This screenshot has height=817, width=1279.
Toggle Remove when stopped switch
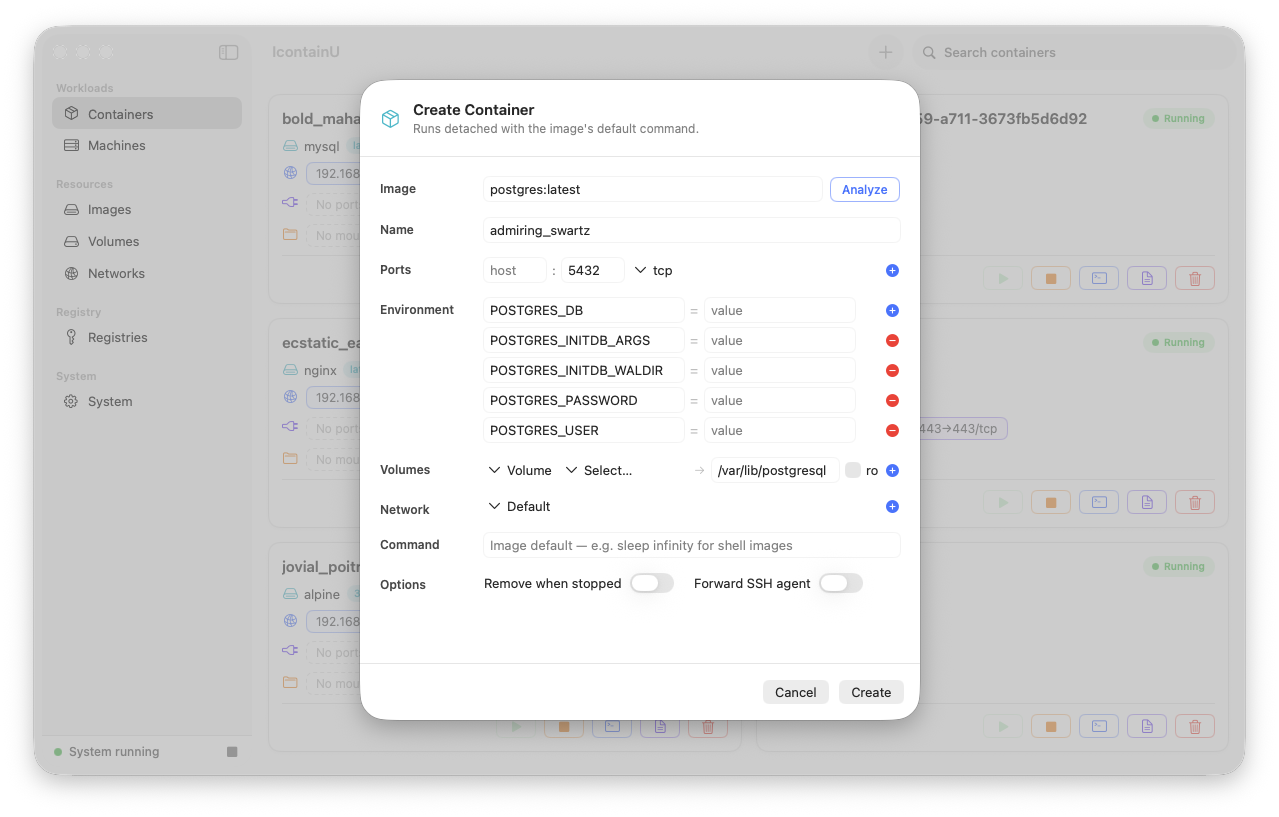(652, 583)
